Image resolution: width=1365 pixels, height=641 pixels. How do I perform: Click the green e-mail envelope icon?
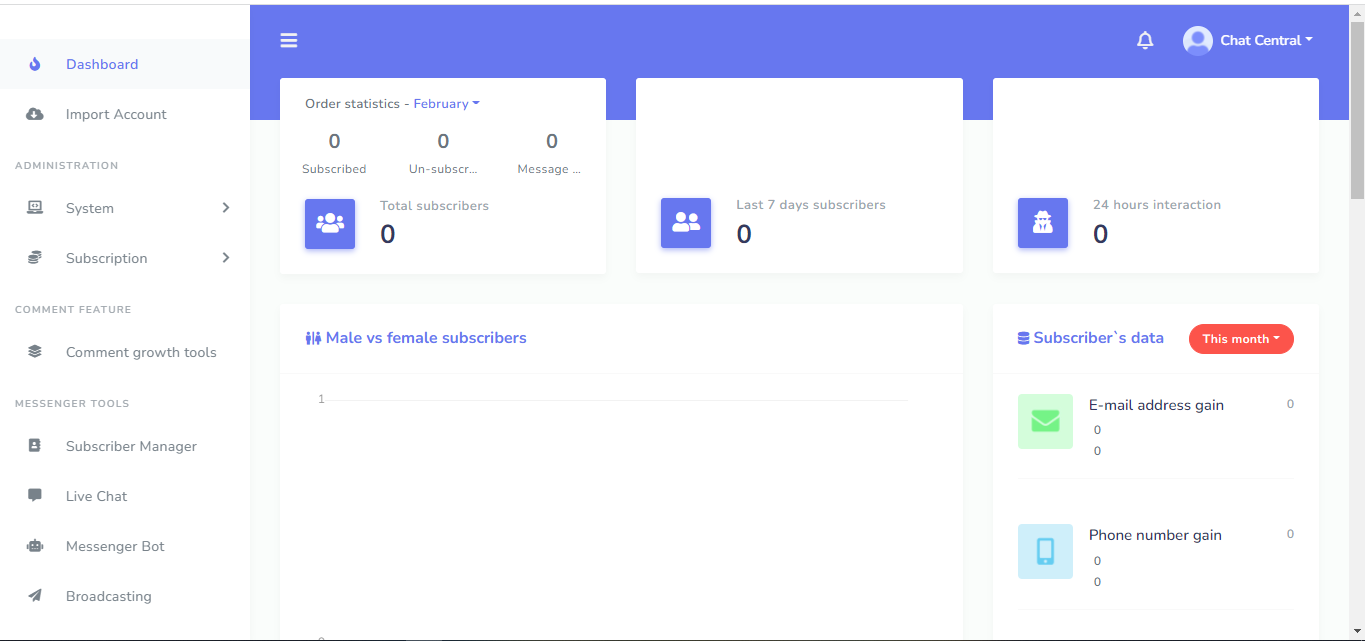pyautogui.click(x=1045, y=421)
